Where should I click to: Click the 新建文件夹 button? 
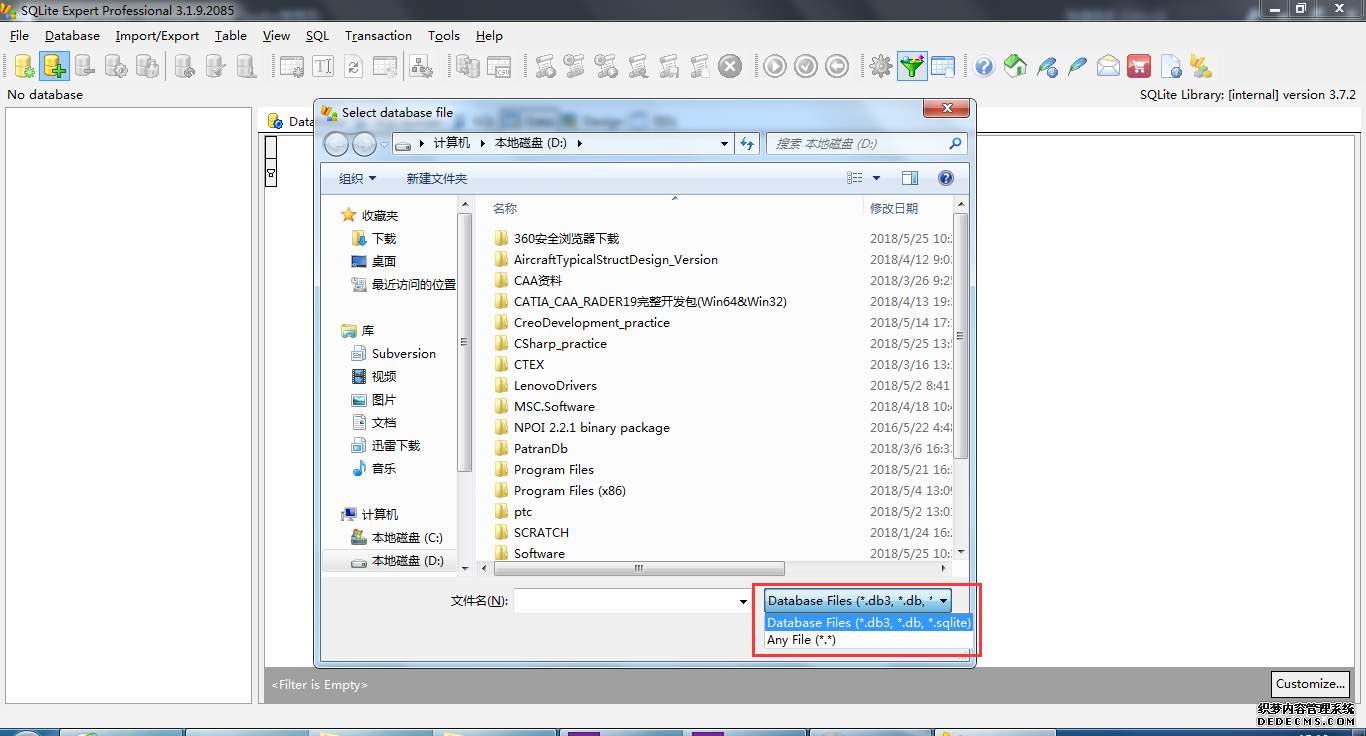(x=436, y=179)
